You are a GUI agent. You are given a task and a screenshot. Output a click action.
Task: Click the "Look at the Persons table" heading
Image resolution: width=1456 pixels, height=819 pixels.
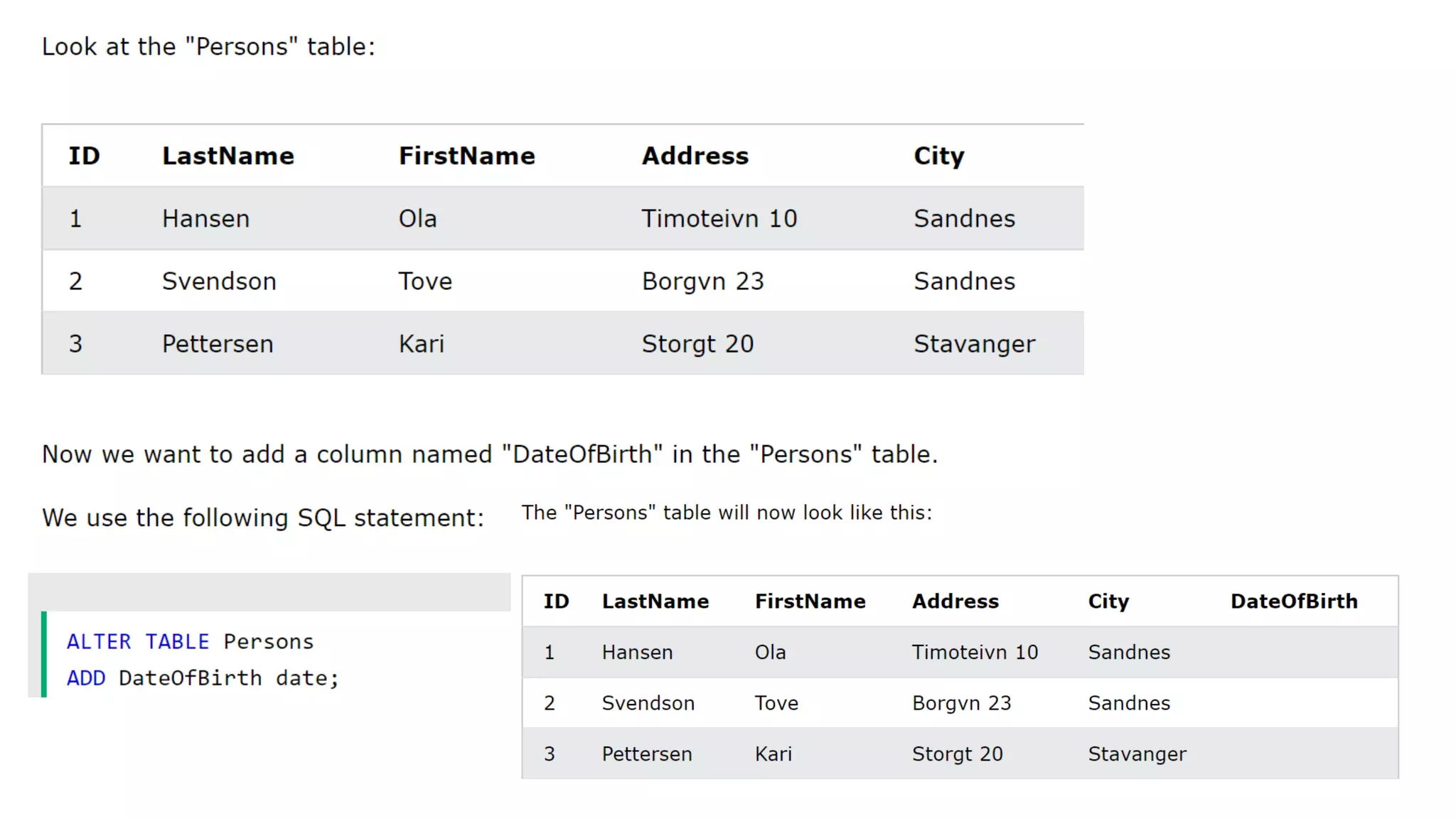(x=208, y=47)
